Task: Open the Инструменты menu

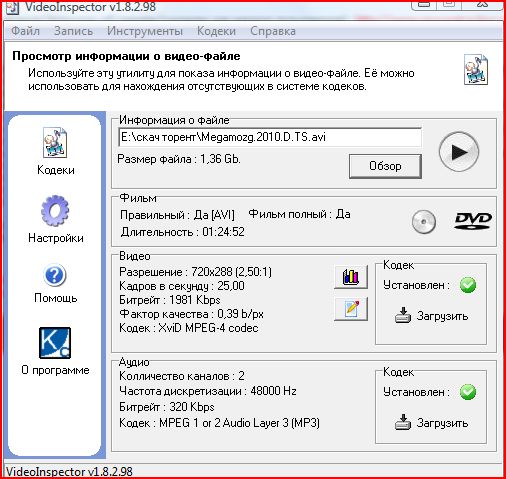Action: point(145,31)
